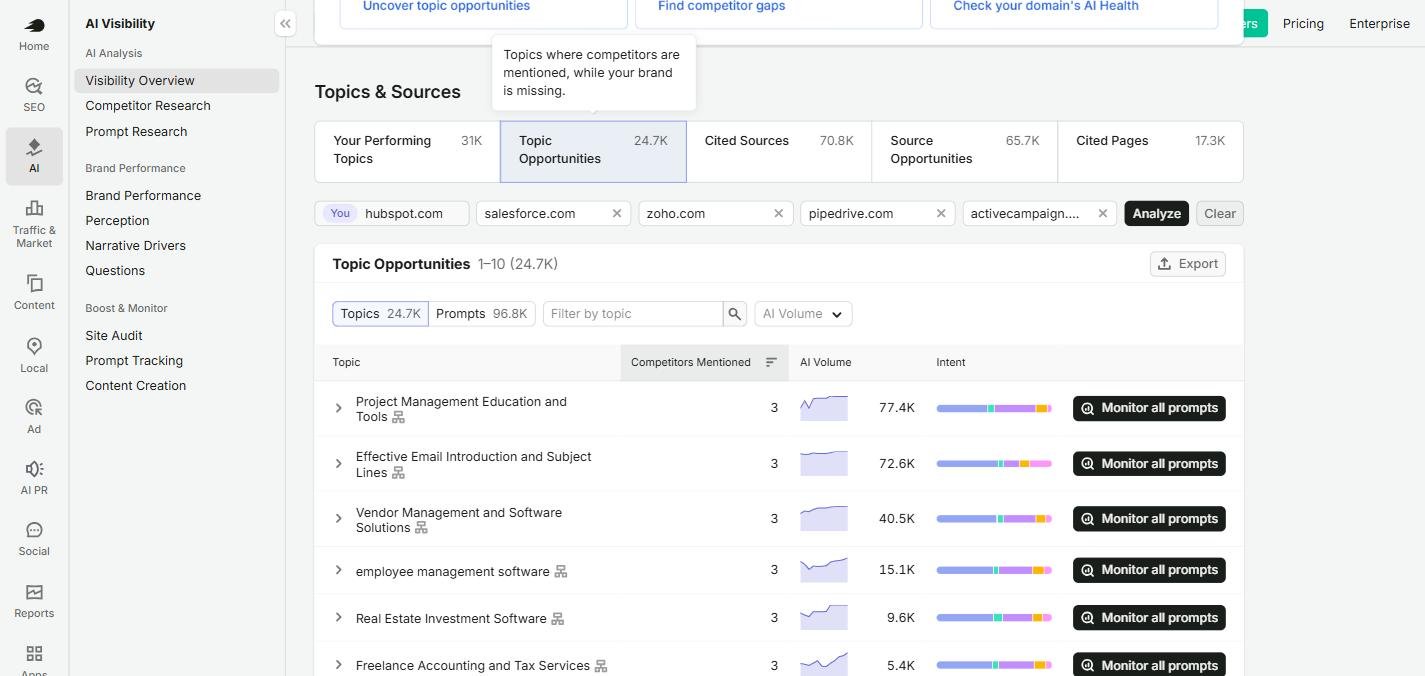Open the AI PR section icon

click(x=34, y=478)
